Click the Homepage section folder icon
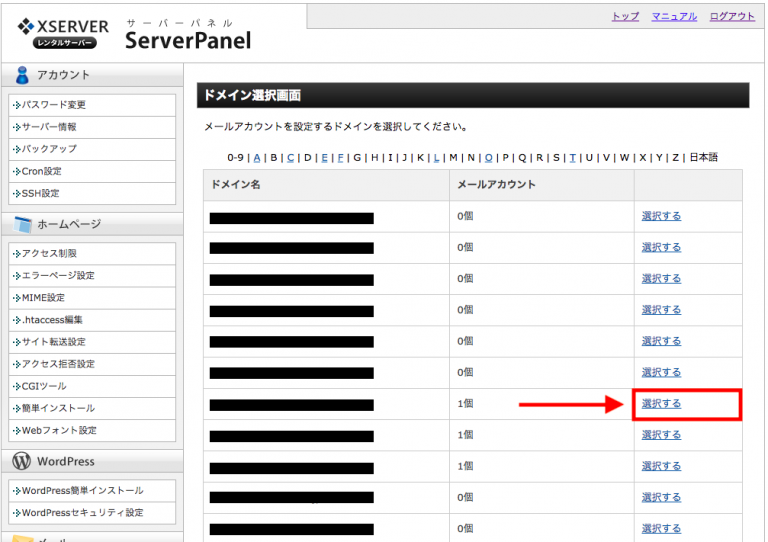768x542 pixels. point(22,224)
